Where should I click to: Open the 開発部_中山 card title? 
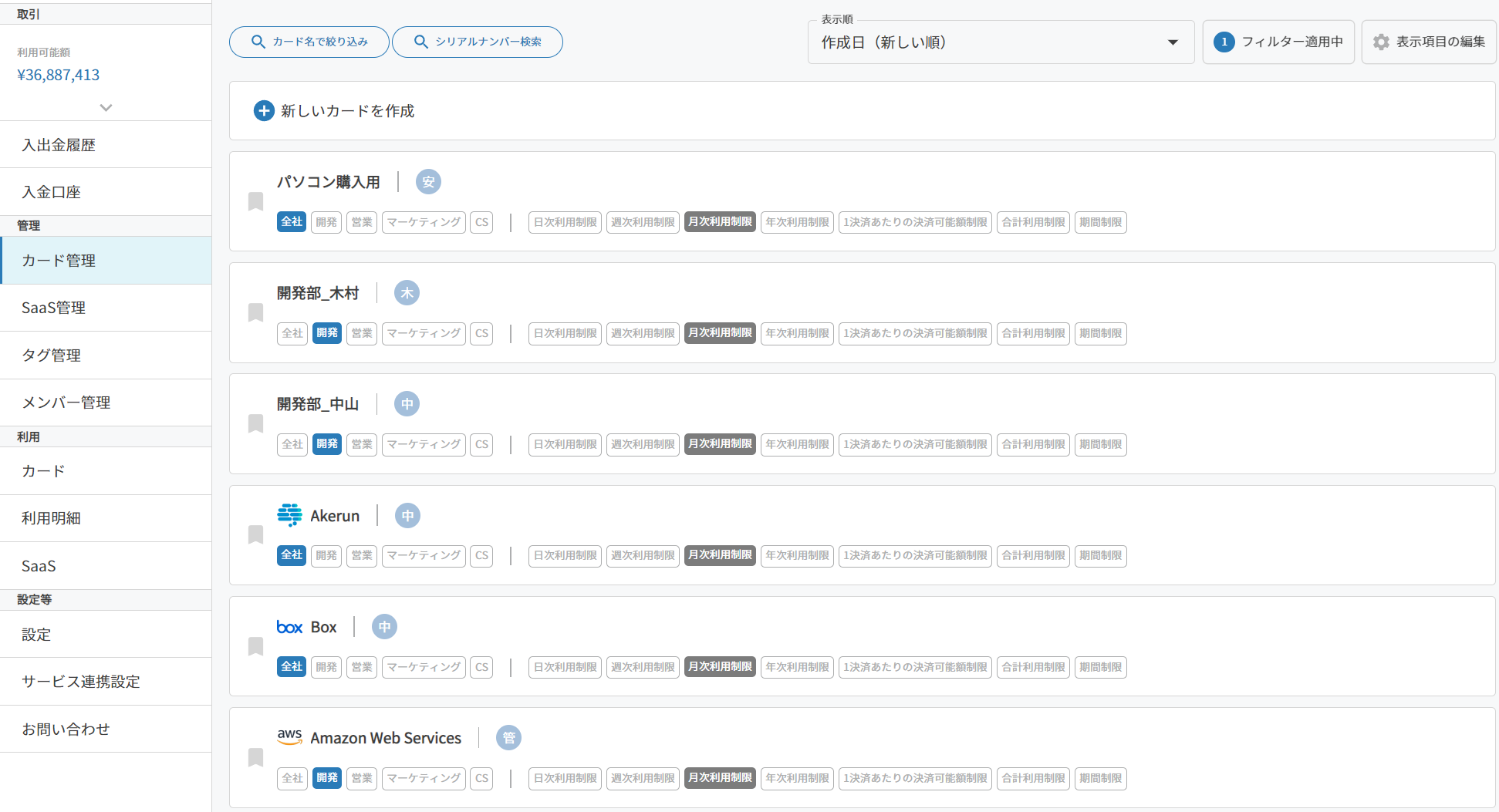[x=318, y=404]
